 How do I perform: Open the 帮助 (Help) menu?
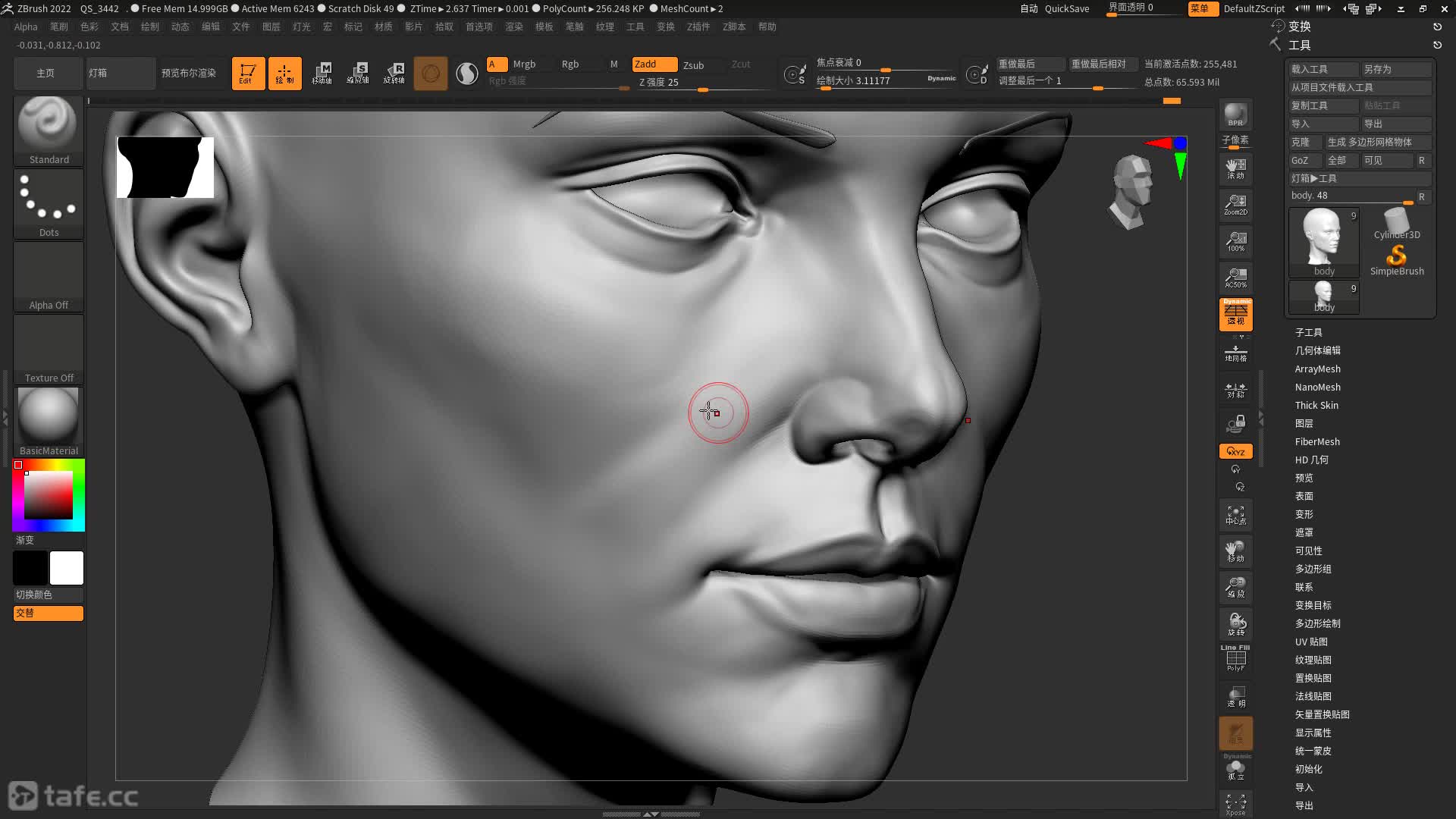coord(767,27)
